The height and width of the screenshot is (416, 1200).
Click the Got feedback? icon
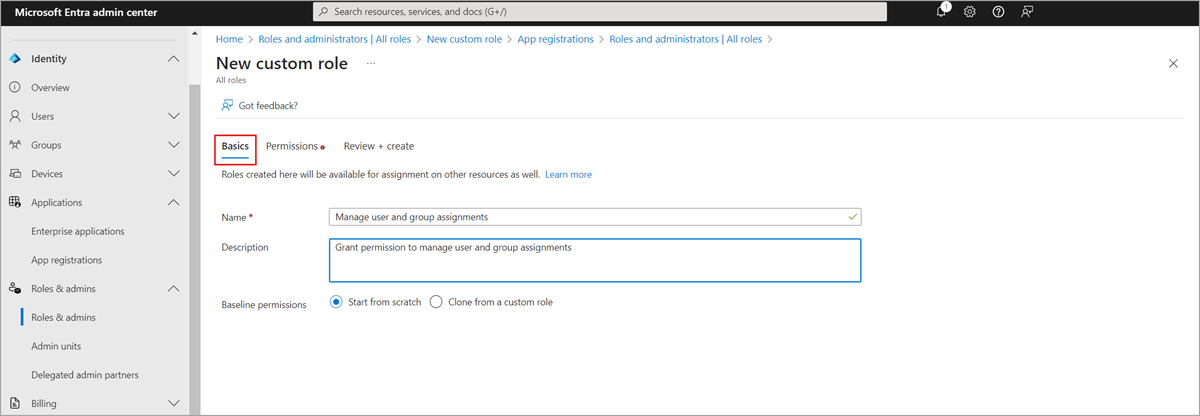(228, 105)
